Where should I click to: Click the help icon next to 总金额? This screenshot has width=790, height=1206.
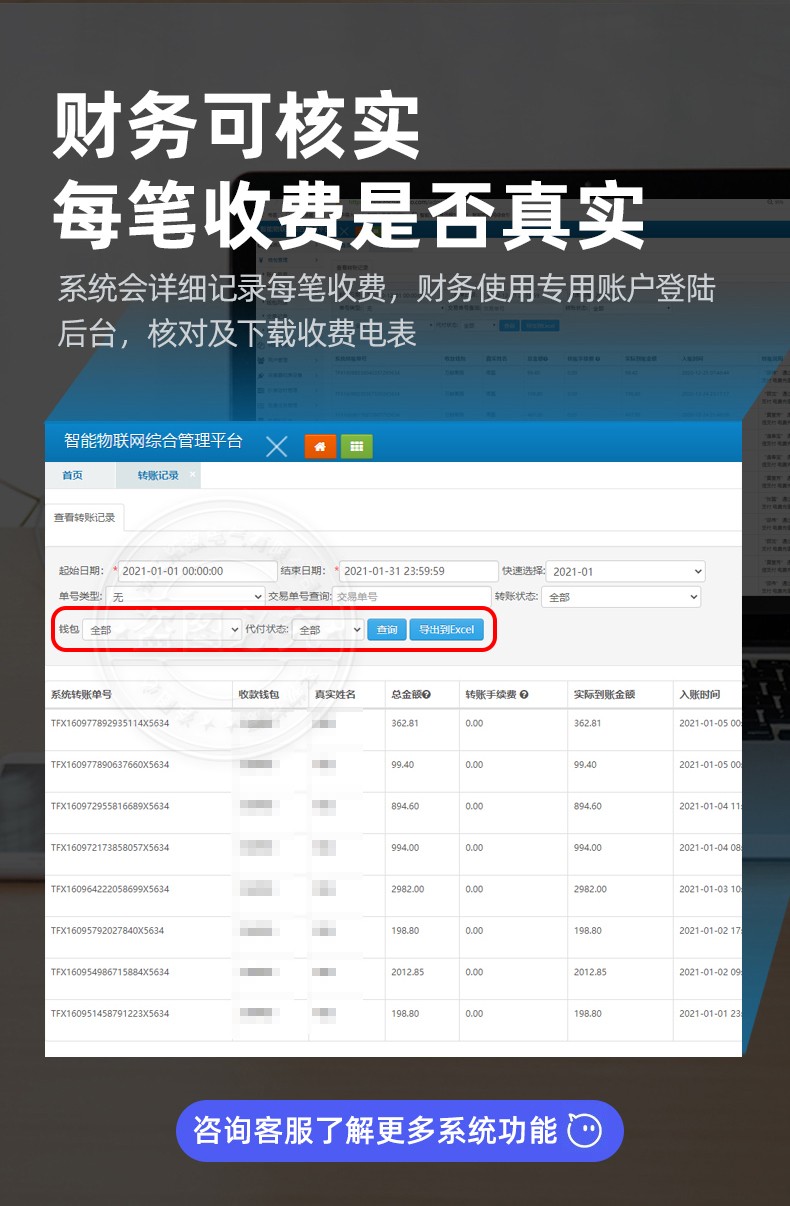click(426, 695)
